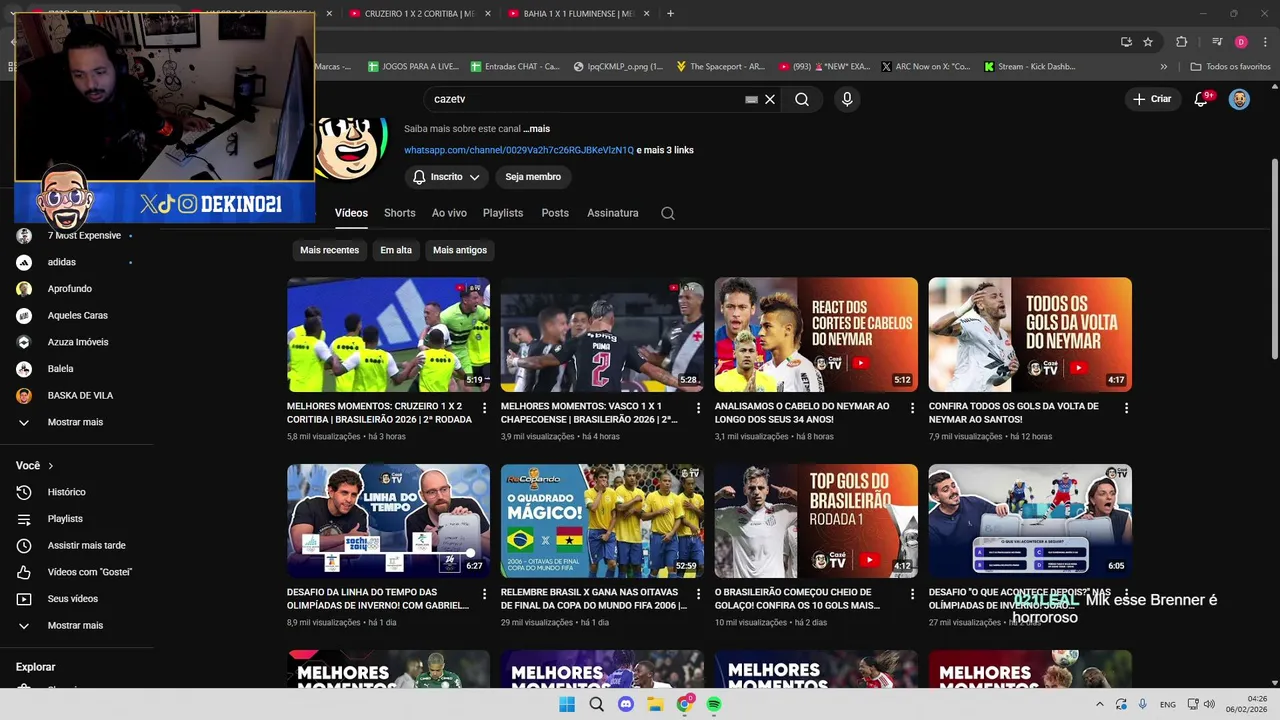Open Chrome extensions puzzle icon
This screenshot has height=720, width=1280.
1182,42
